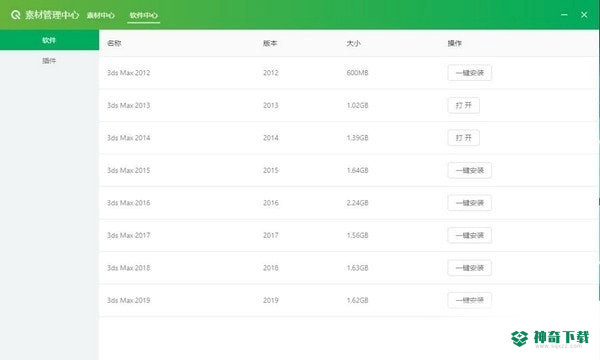Click the version cell reading 2012
The image size is (600, 360).
[271, 73]
